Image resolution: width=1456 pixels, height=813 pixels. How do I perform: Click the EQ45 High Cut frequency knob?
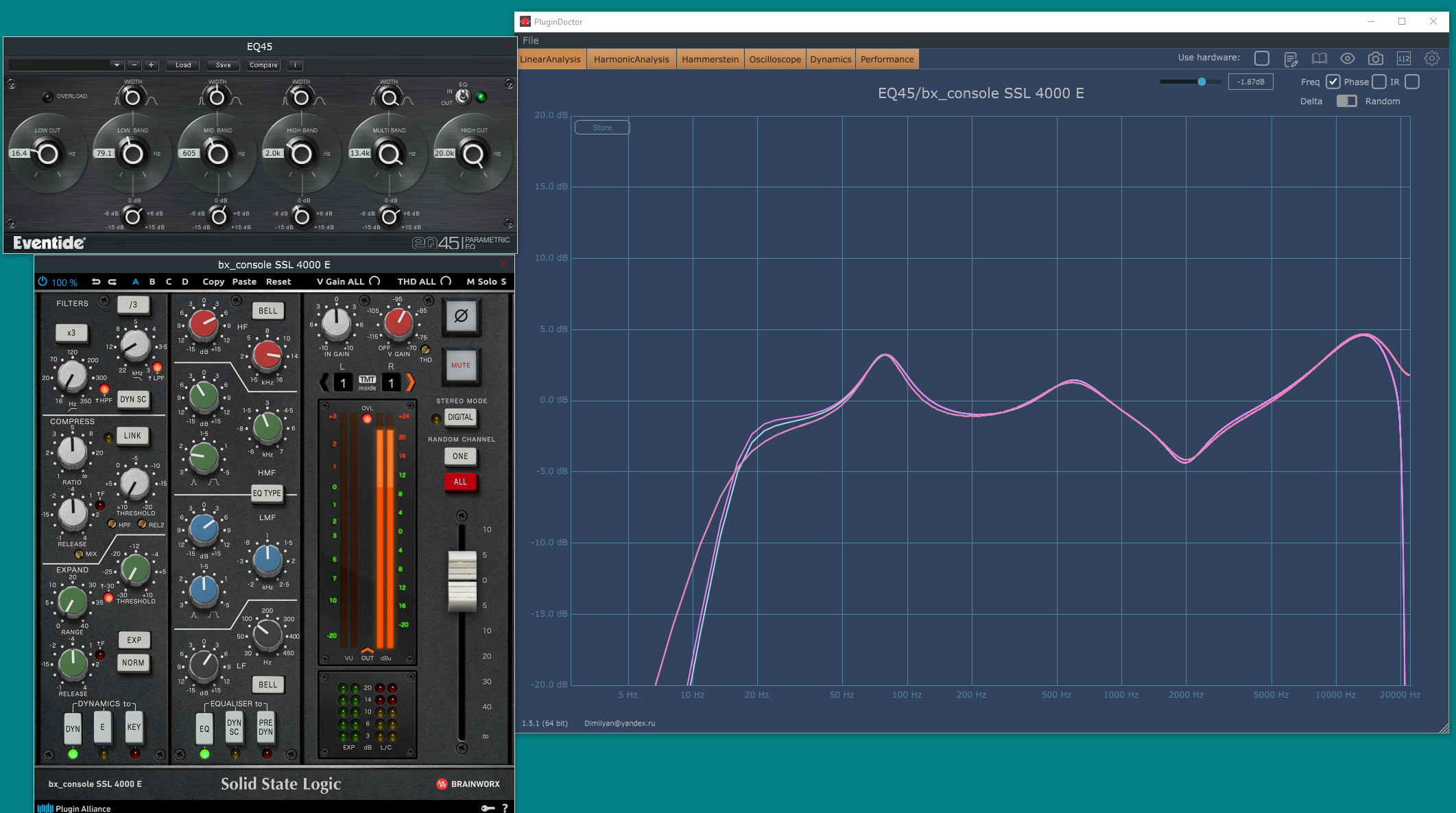coord(474,154)
